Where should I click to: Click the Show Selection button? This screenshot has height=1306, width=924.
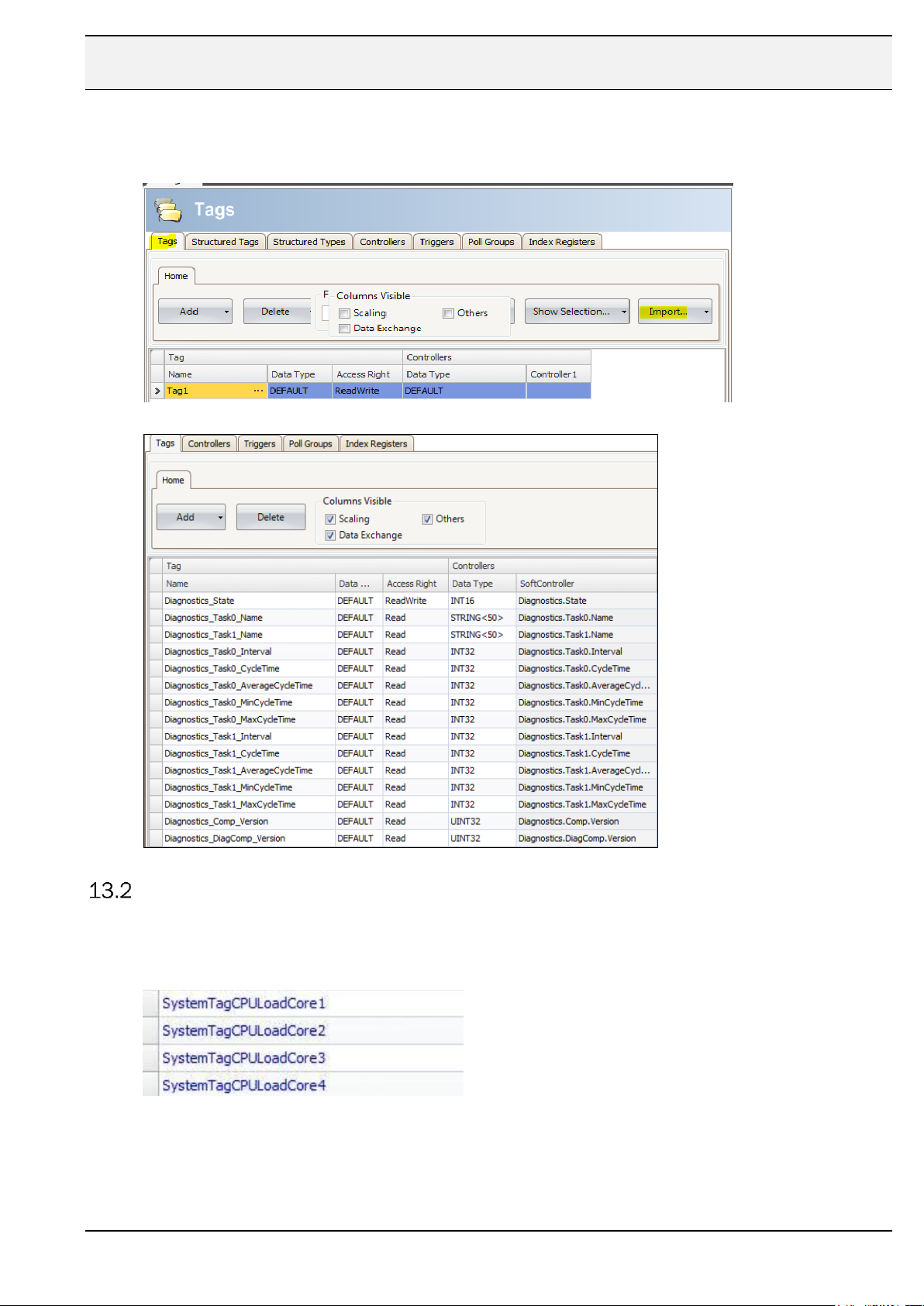[x=571, y=312]
